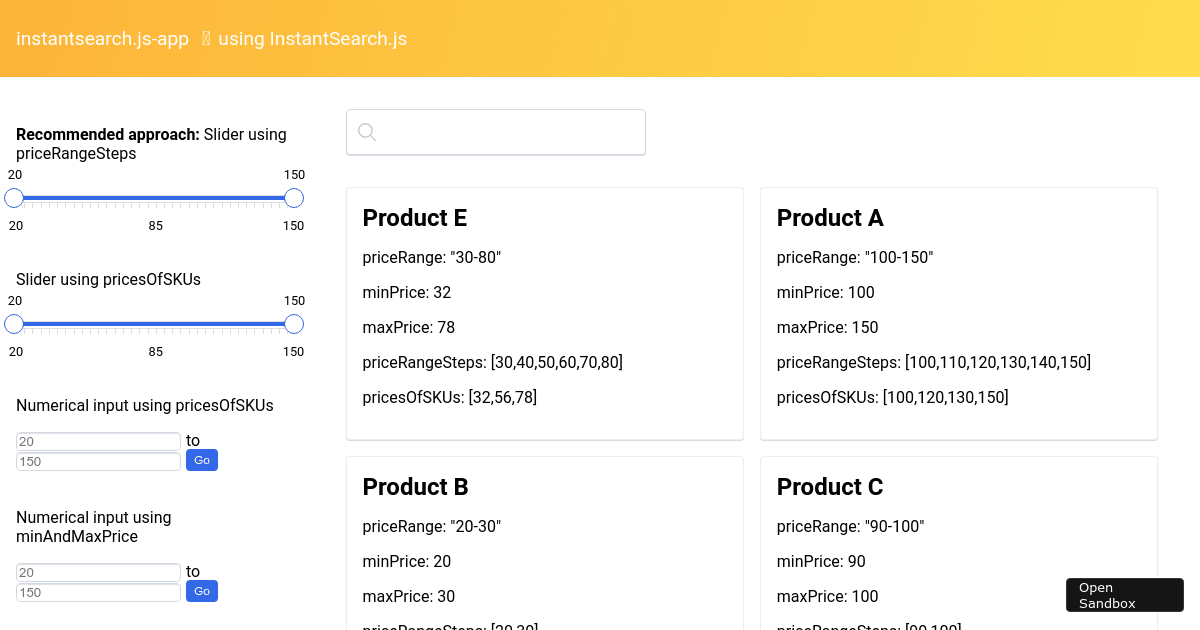Screen dimensions: 1200x630
Task: Click the 'Recommended approach' slider heading
Action: (151, 144)
